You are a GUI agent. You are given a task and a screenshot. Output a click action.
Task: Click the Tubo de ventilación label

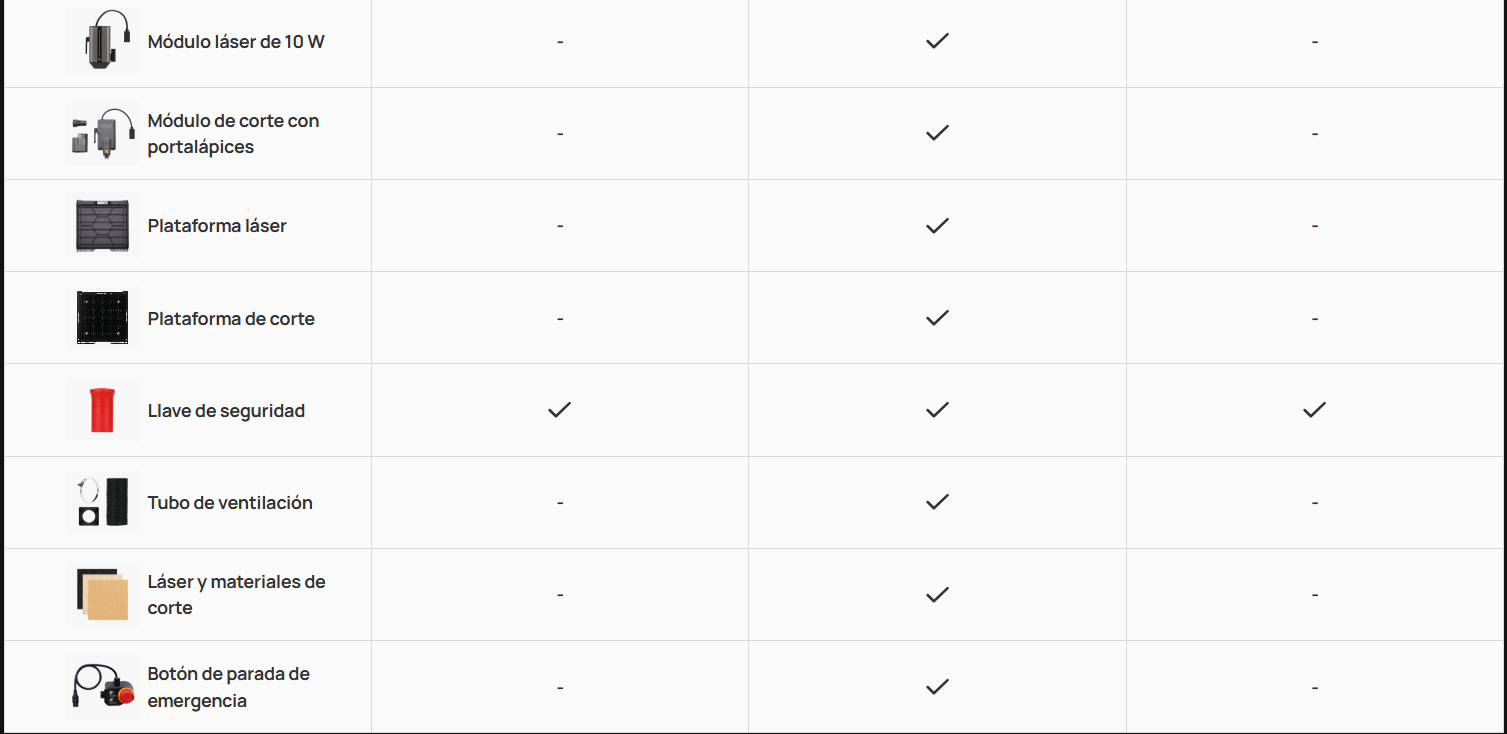[x=230, y=503]
